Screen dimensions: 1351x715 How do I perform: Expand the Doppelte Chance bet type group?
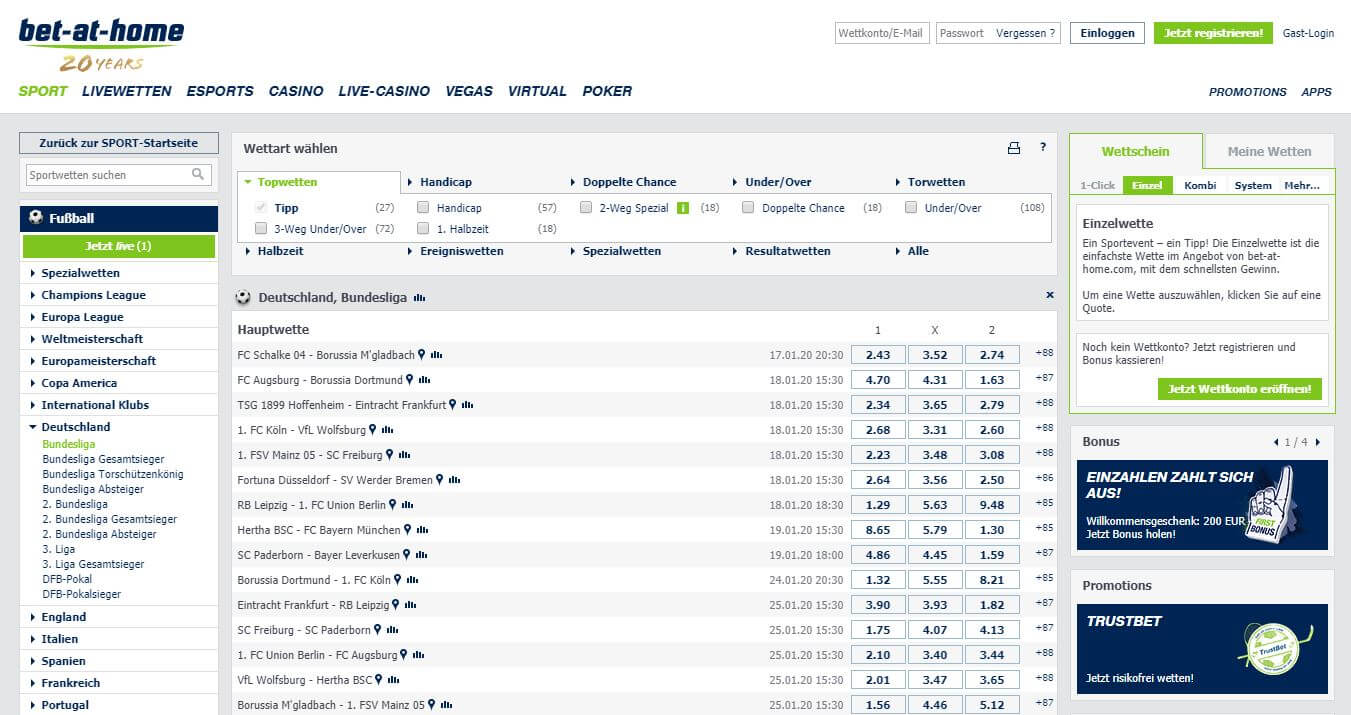pyautogui.click(x=623, y=182)
